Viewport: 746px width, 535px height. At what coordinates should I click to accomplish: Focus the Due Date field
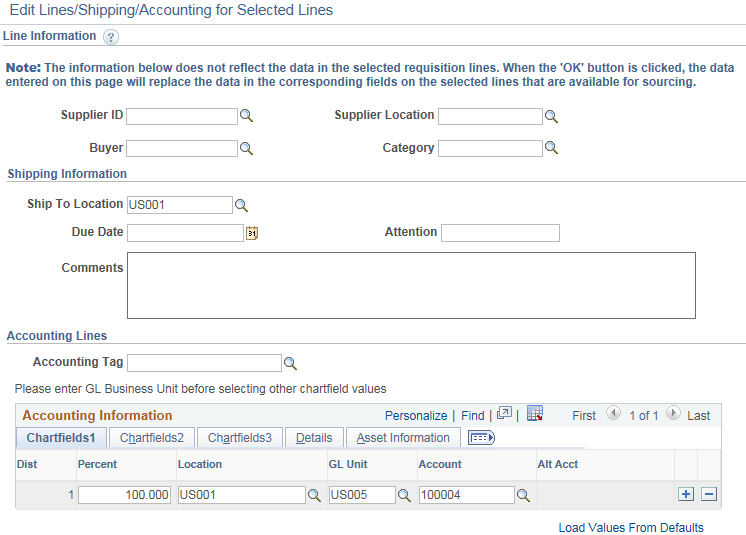click(x=186, y=233)
